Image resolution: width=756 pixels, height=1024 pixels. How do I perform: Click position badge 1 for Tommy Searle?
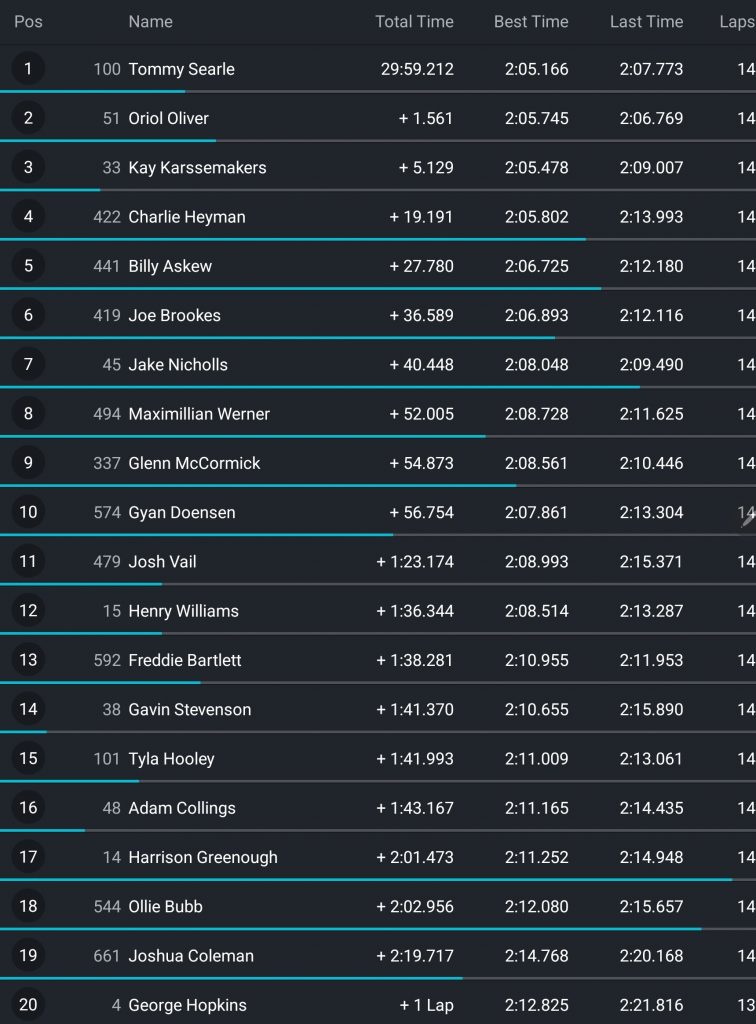click(28, 69)
